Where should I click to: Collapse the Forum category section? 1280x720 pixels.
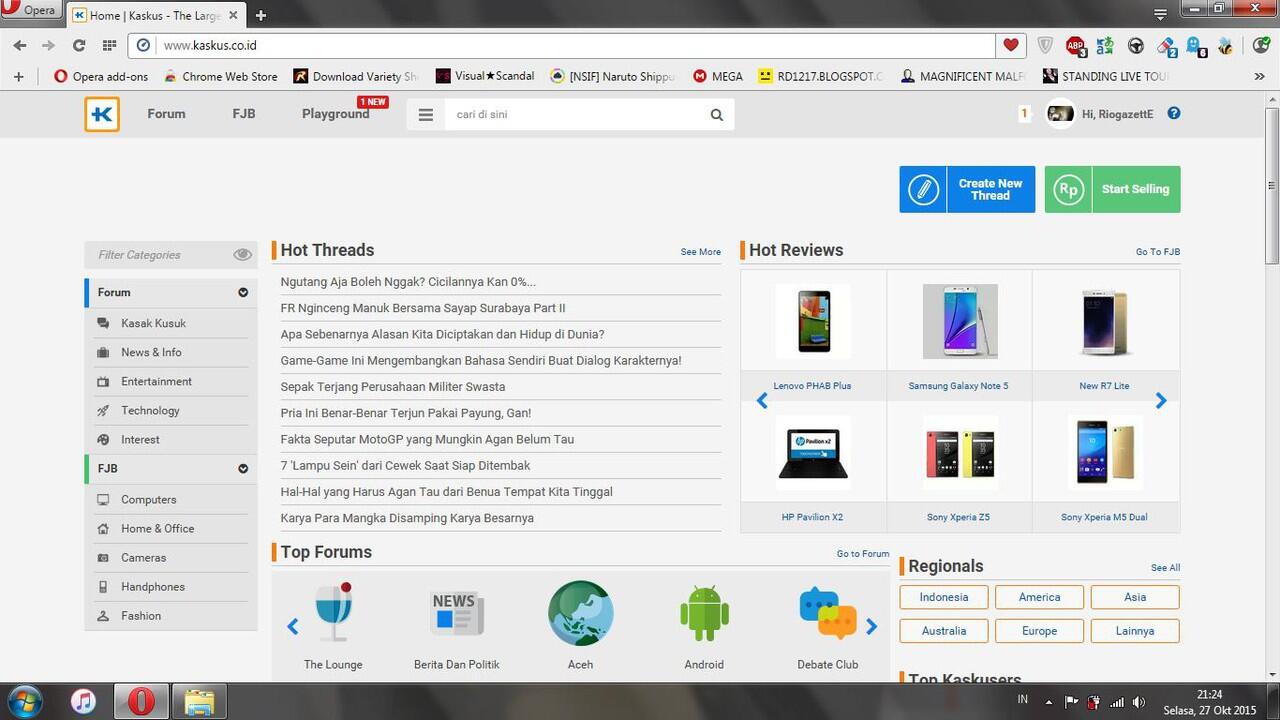click(243, 293)
